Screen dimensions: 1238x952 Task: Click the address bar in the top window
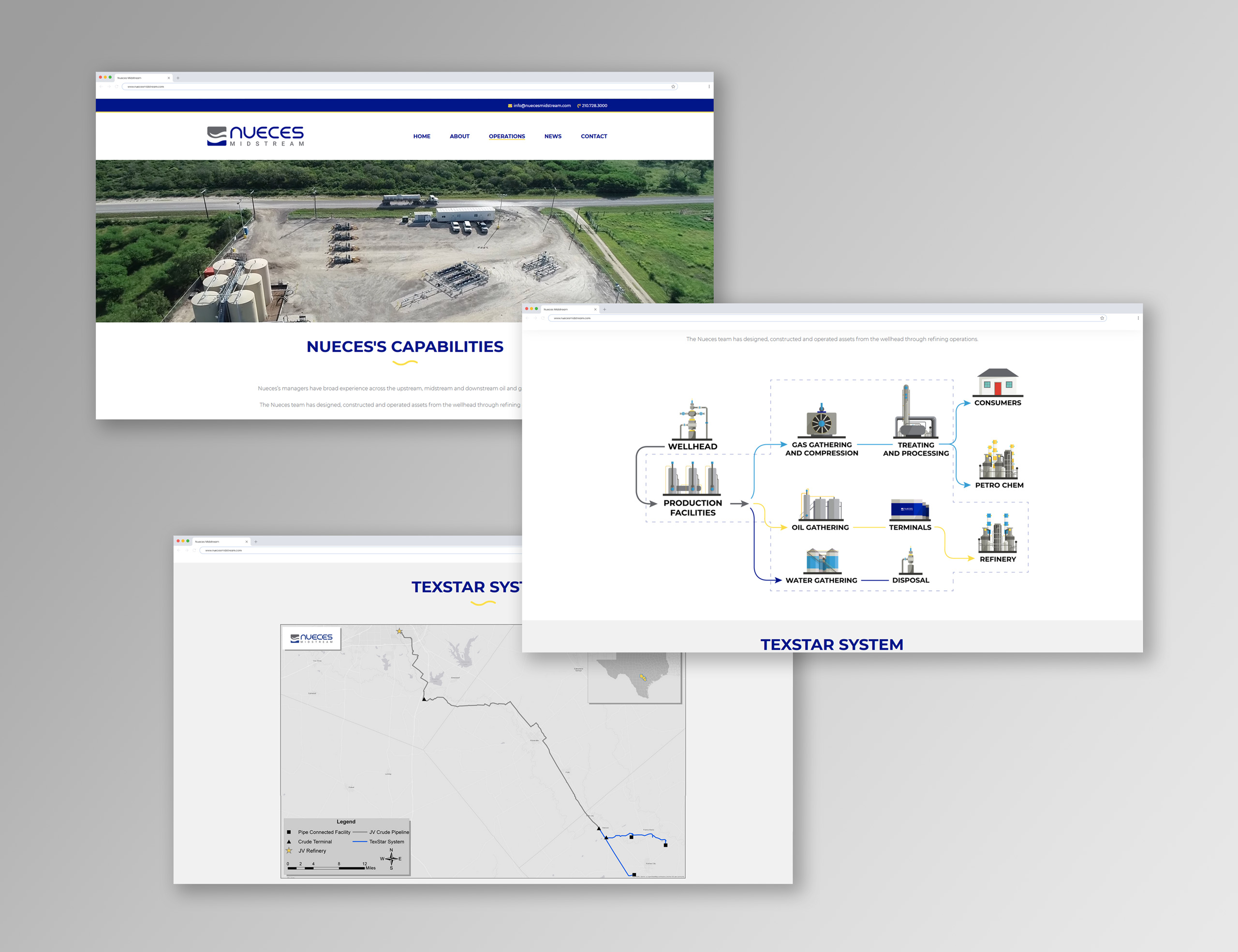click(399, 87)
